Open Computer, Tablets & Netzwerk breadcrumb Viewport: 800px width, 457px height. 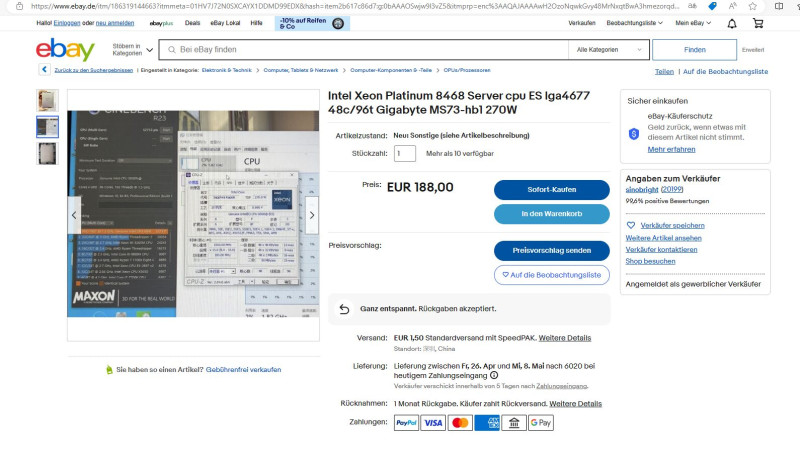pyautogui.click(x=301, y=70)
